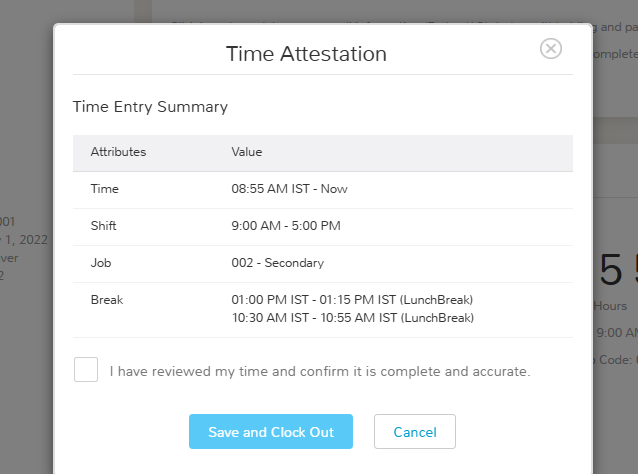The height and width of the screenshot is (474, 638).
Task: Click the Shift attribute row label
Action: pos(103,226)
